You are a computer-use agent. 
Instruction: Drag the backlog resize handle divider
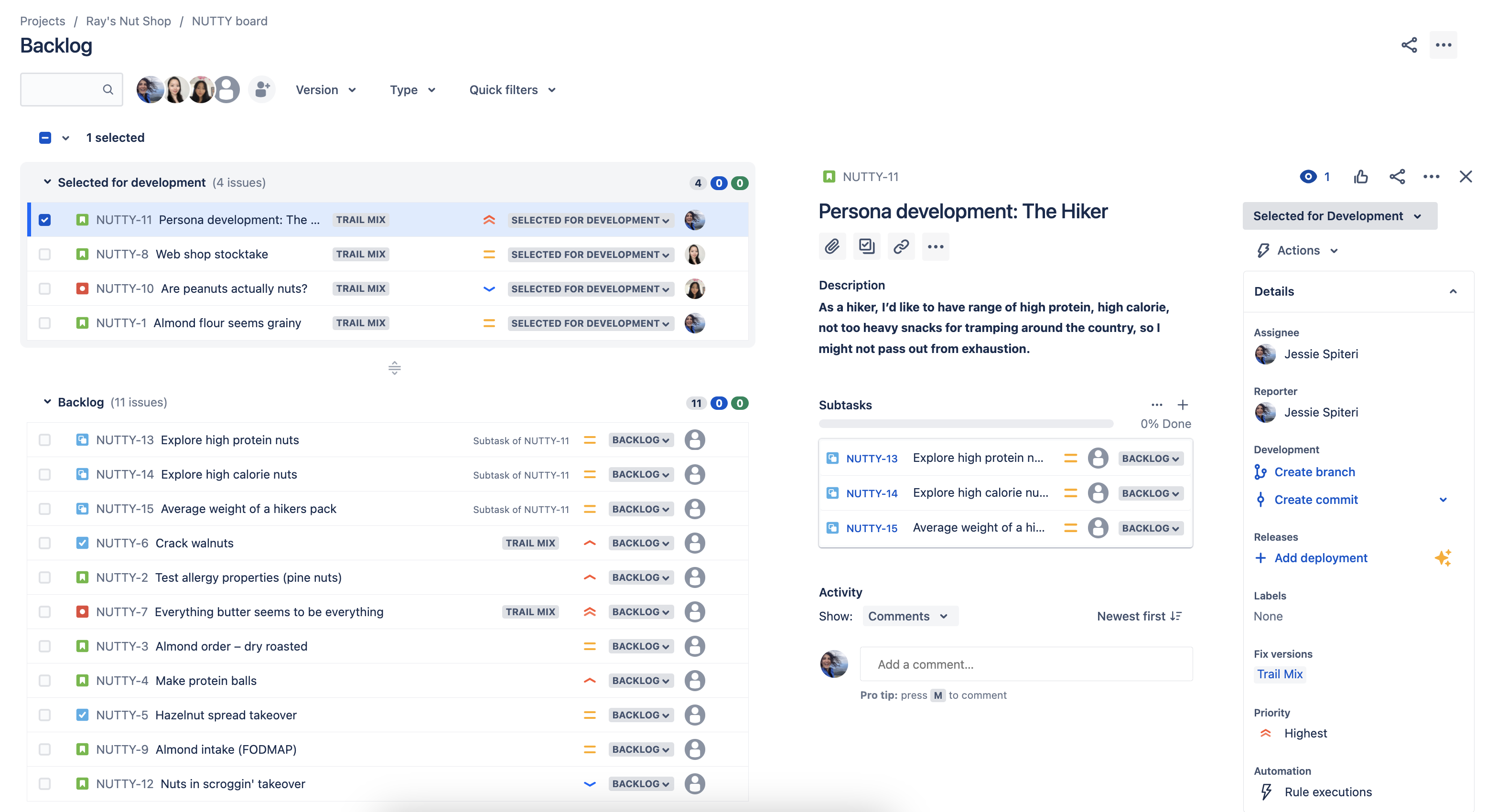pyautogui.click(x=395, y=366)
